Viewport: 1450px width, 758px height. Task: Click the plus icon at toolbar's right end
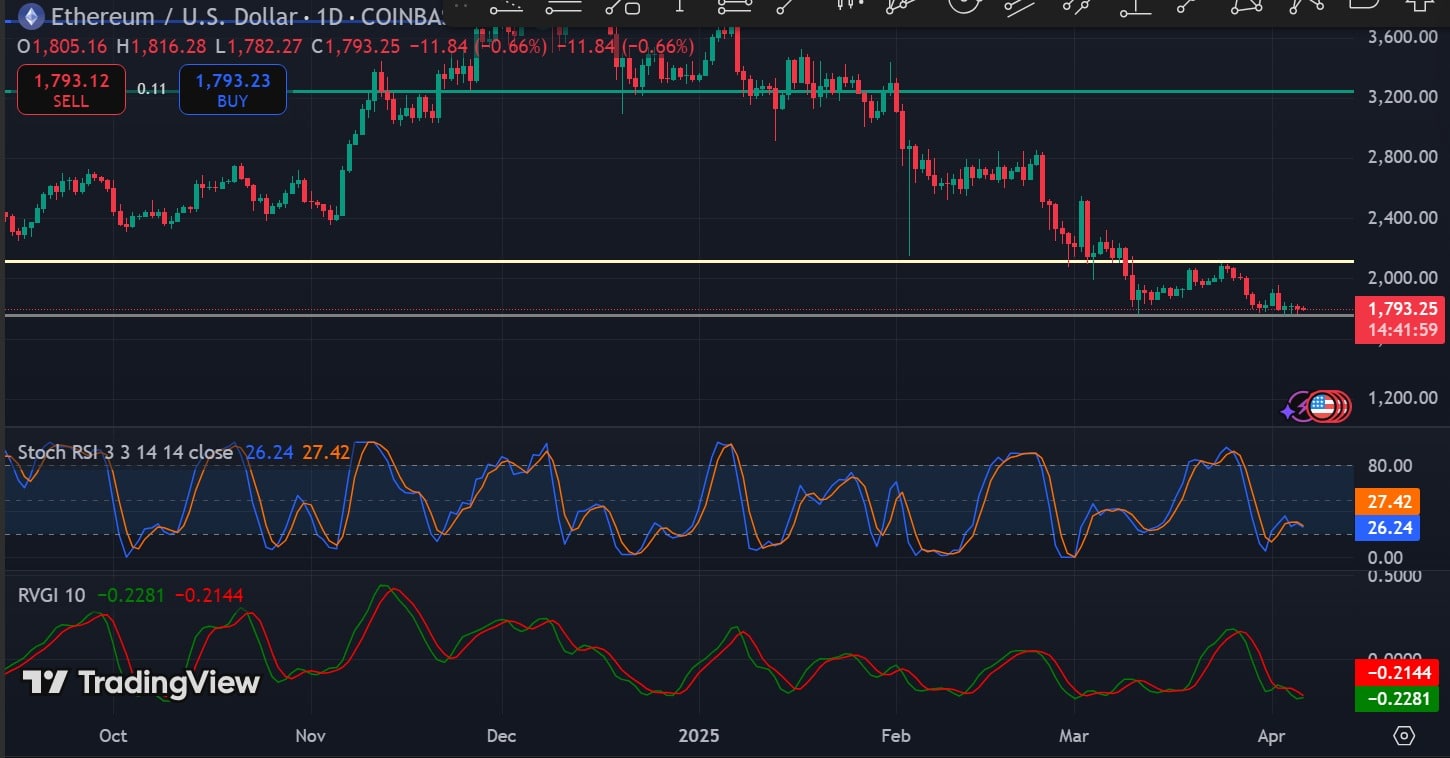pos(1418,5)
